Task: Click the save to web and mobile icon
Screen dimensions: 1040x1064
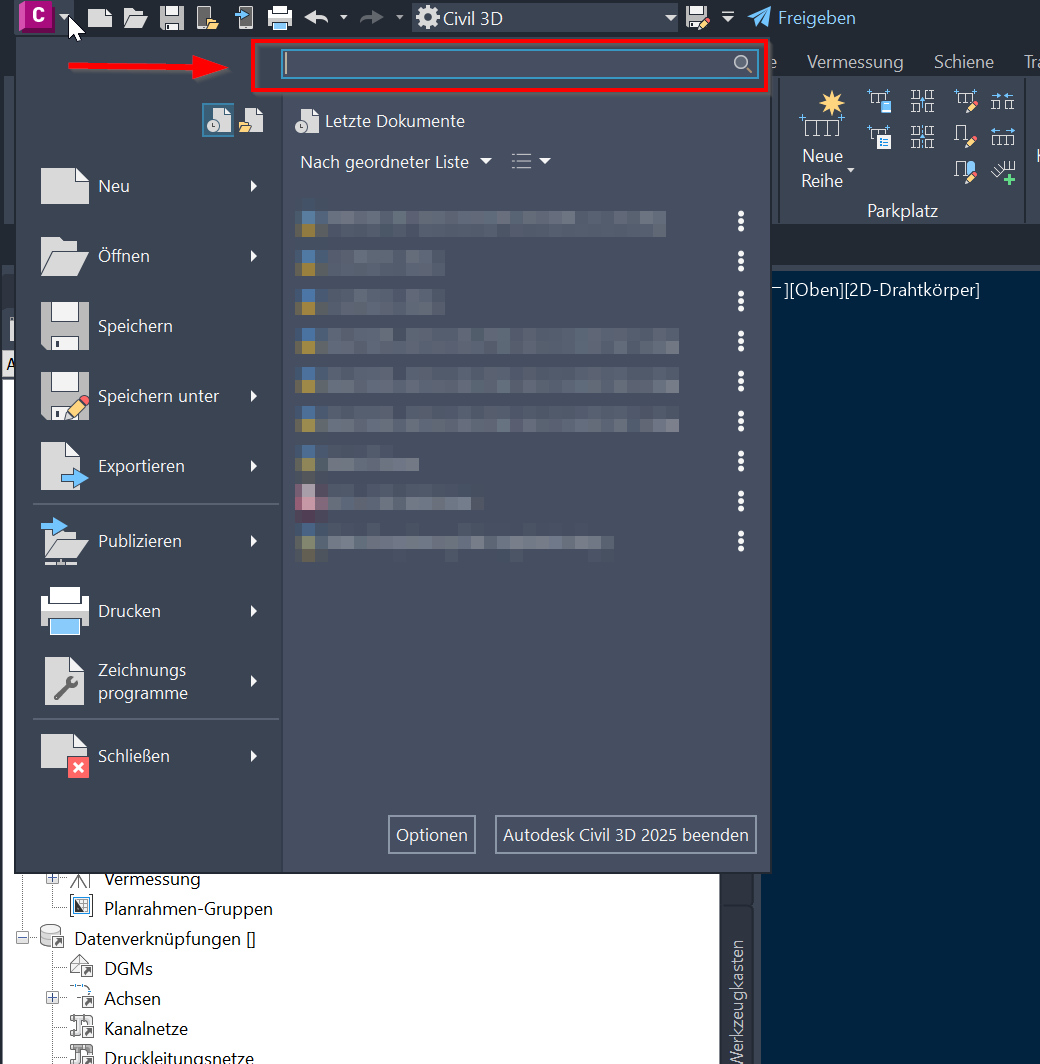Action: [x=244, y=18]
